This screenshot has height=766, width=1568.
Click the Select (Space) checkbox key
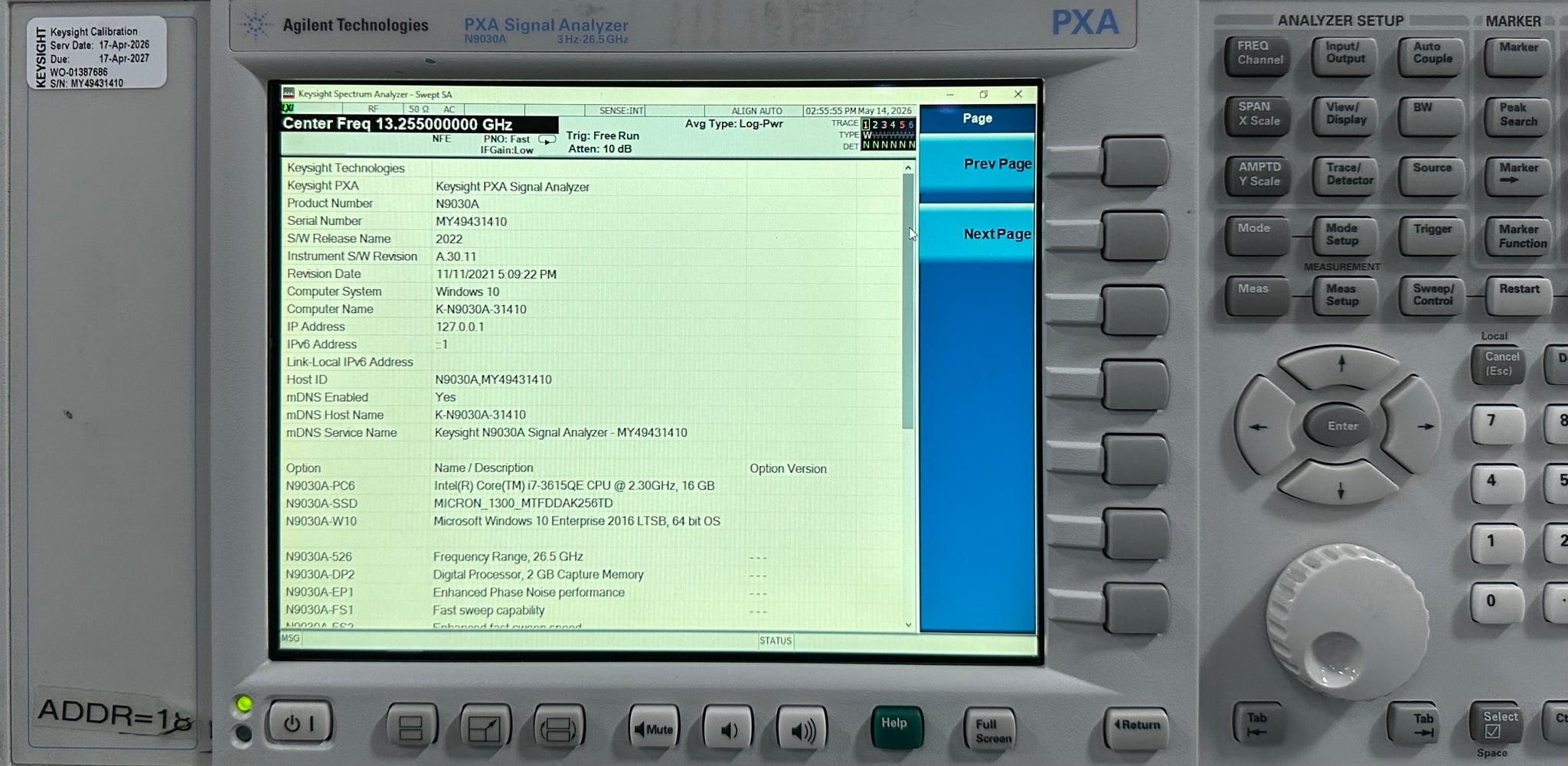pos(1498,722)
